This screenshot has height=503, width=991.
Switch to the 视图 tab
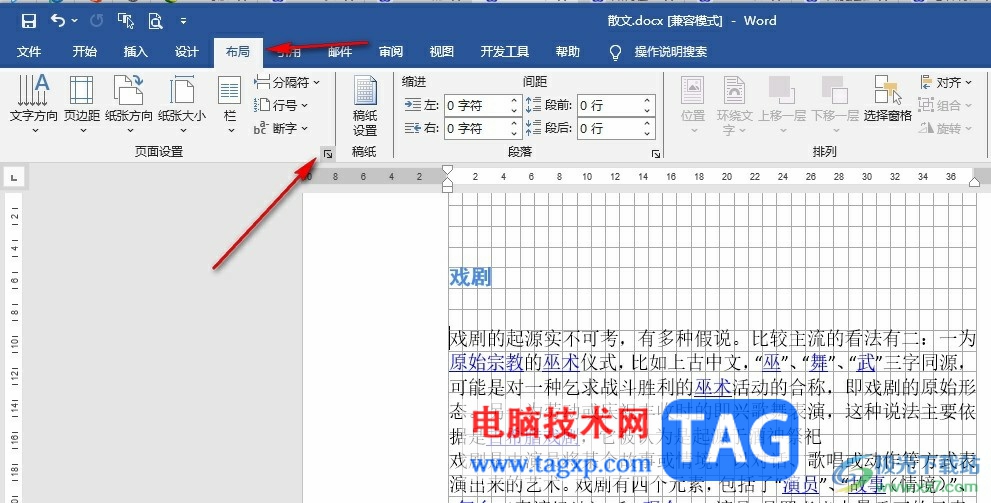click(441, 52)
